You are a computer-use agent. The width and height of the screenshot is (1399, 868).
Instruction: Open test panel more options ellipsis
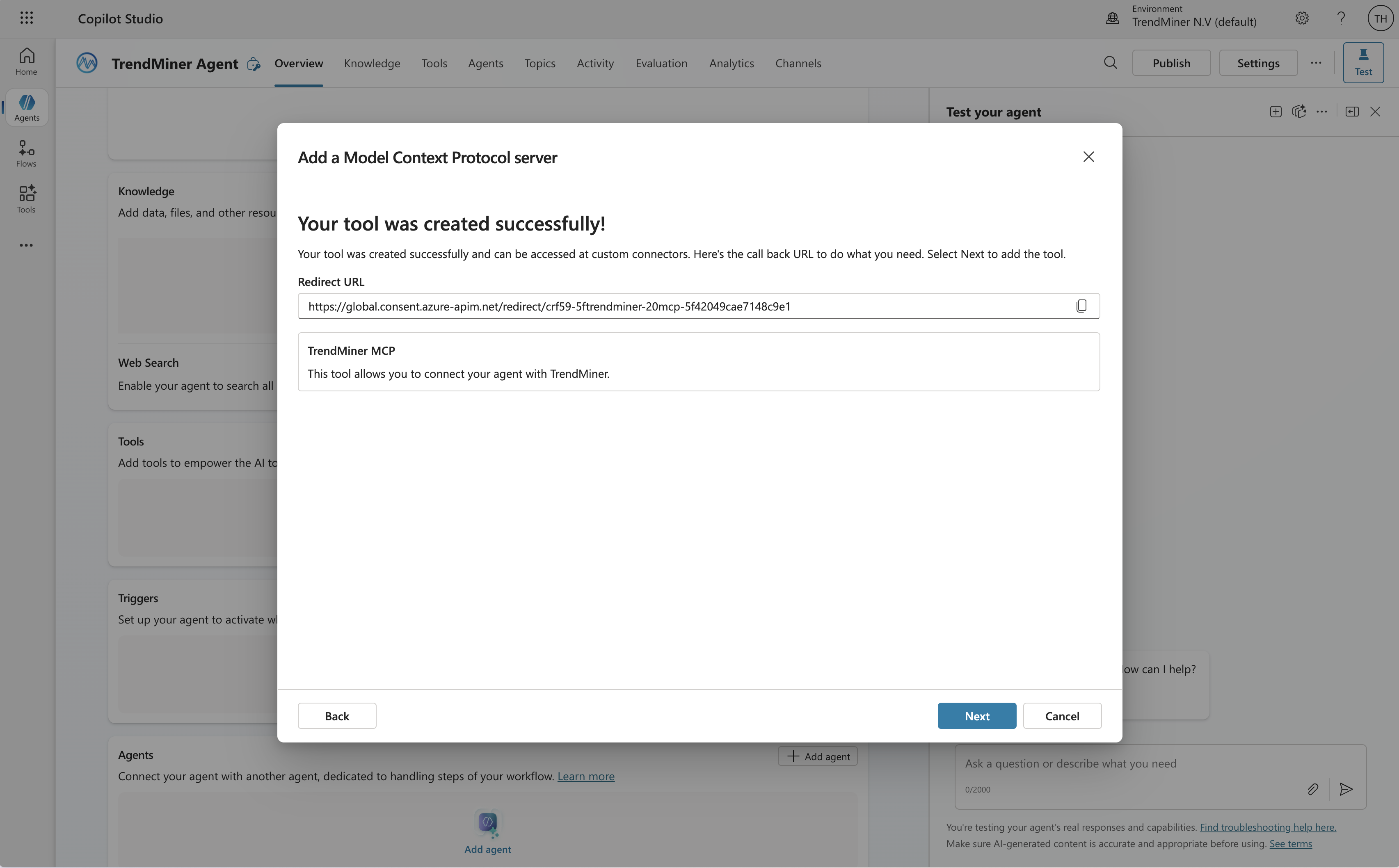coord(1322,111)
